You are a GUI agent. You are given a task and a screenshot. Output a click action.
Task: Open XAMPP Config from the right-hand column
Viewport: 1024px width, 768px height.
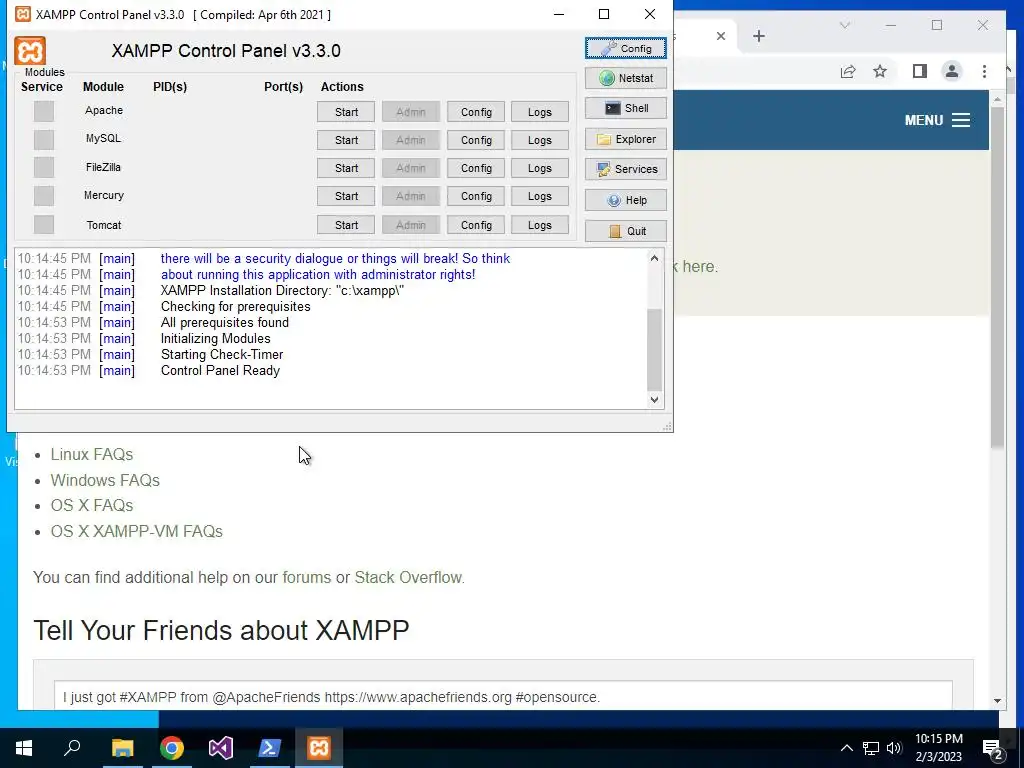[626, 48]
